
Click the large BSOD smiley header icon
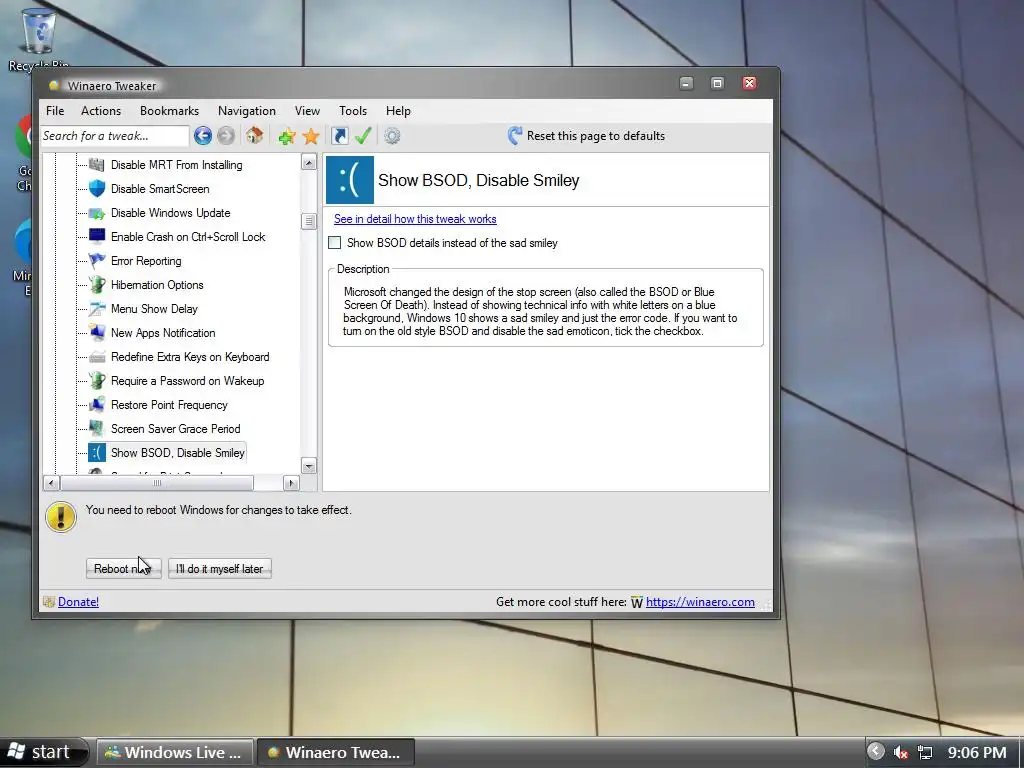coord(349,180)
